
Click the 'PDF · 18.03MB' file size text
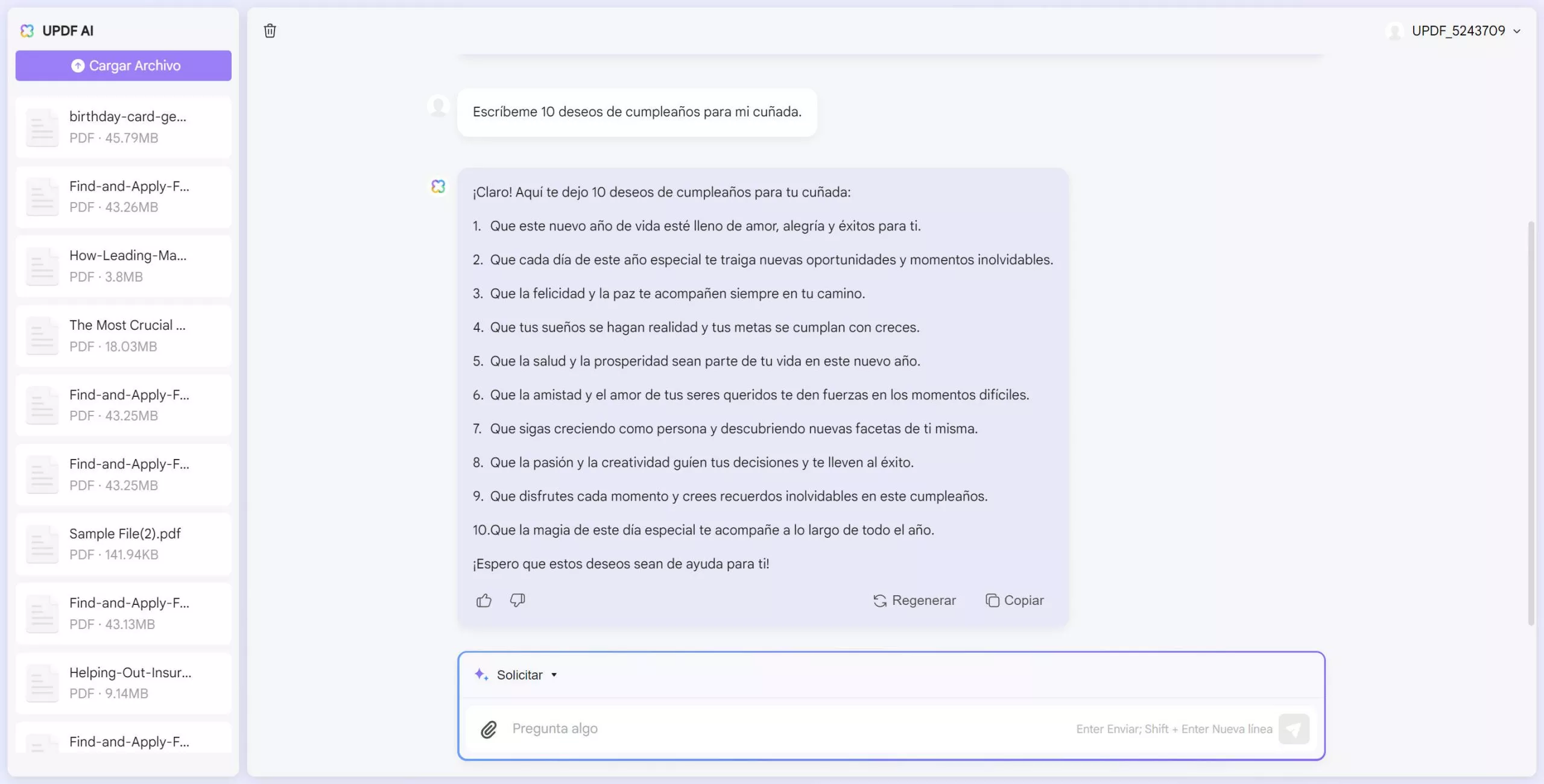(x=113, y=347)
